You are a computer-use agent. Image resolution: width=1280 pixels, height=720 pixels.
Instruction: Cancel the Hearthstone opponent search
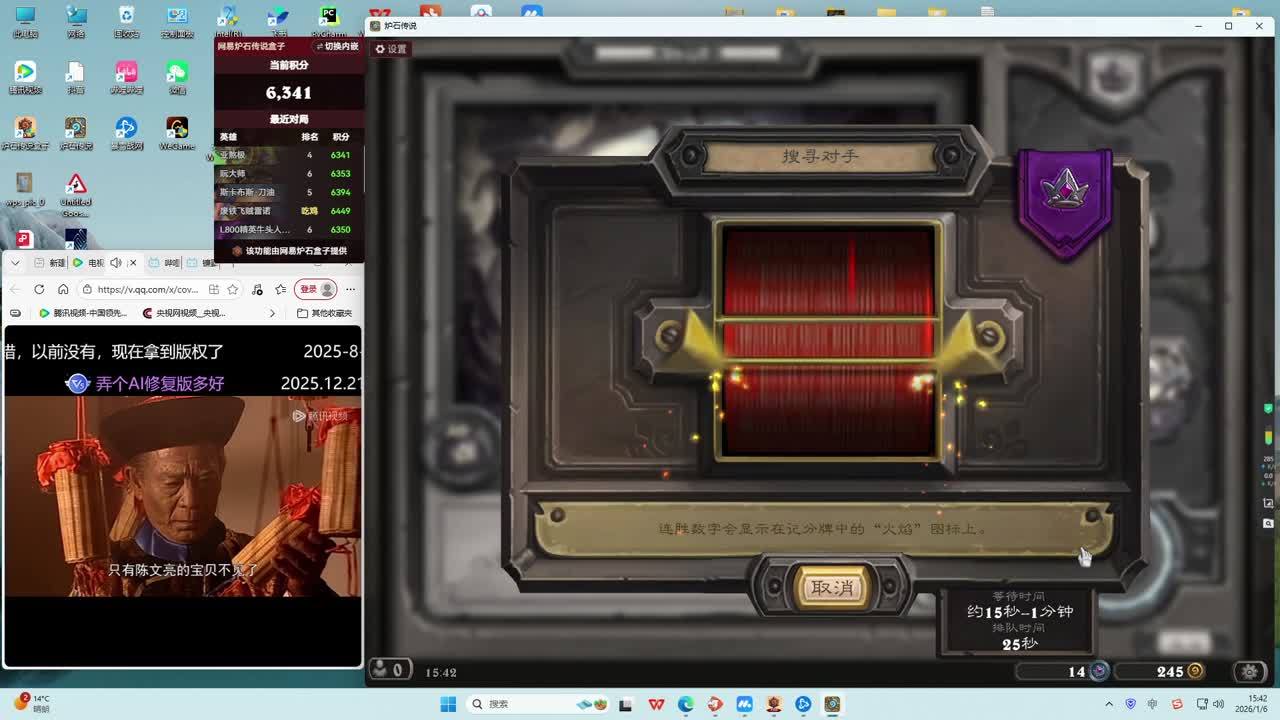(x=831, y=588)
